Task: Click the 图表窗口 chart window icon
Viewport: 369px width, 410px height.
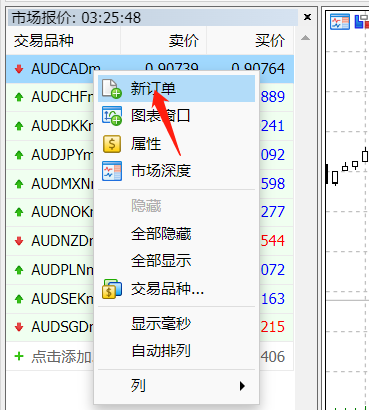Action: click(112, 116)
